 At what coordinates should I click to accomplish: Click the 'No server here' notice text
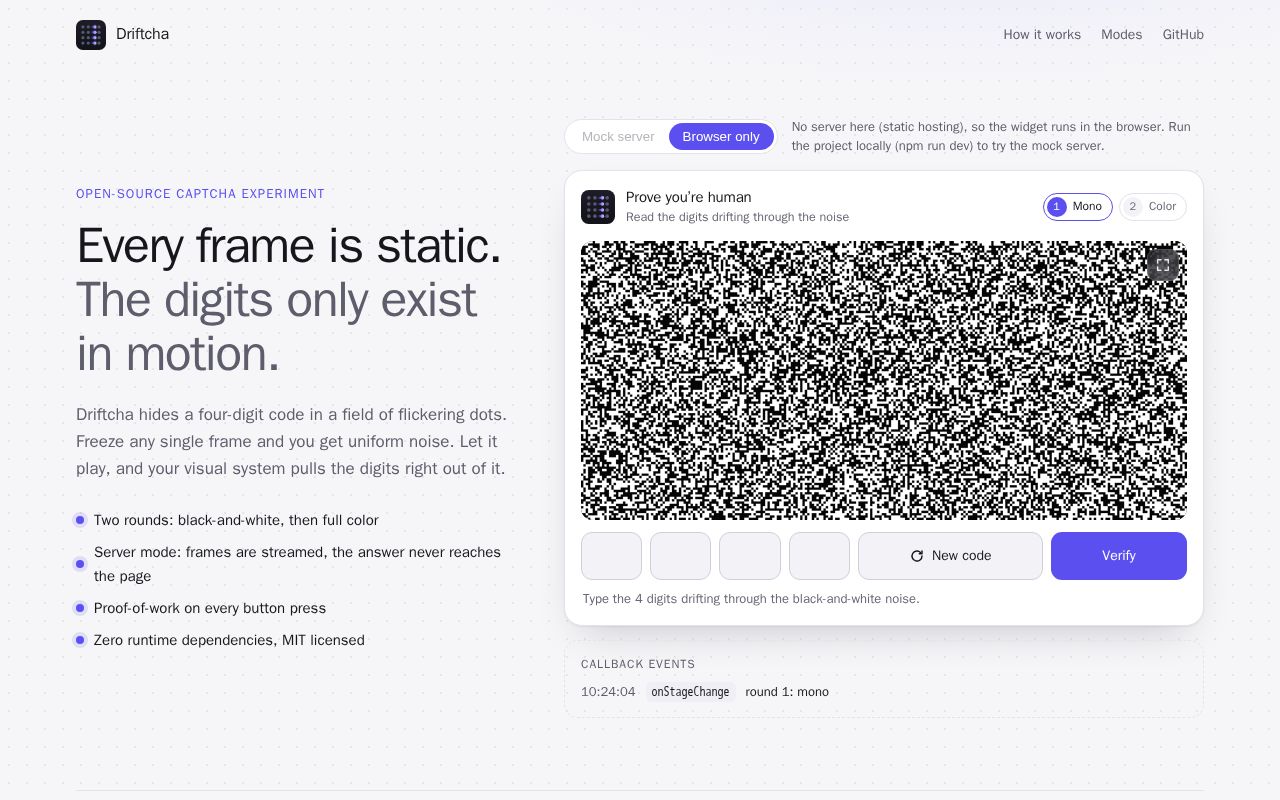pyautogui.click(x=991, y=136)
